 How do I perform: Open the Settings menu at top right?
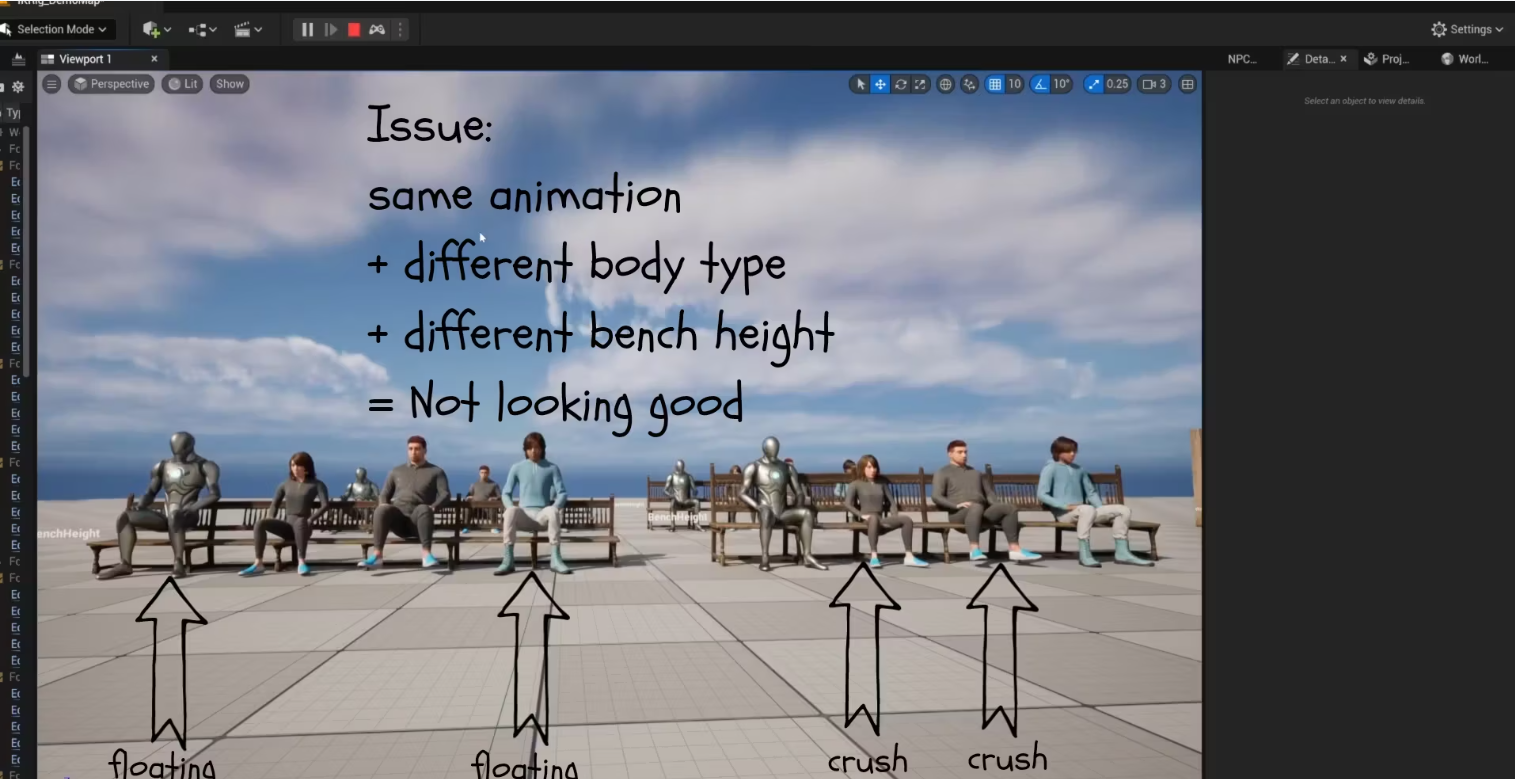1465,29
